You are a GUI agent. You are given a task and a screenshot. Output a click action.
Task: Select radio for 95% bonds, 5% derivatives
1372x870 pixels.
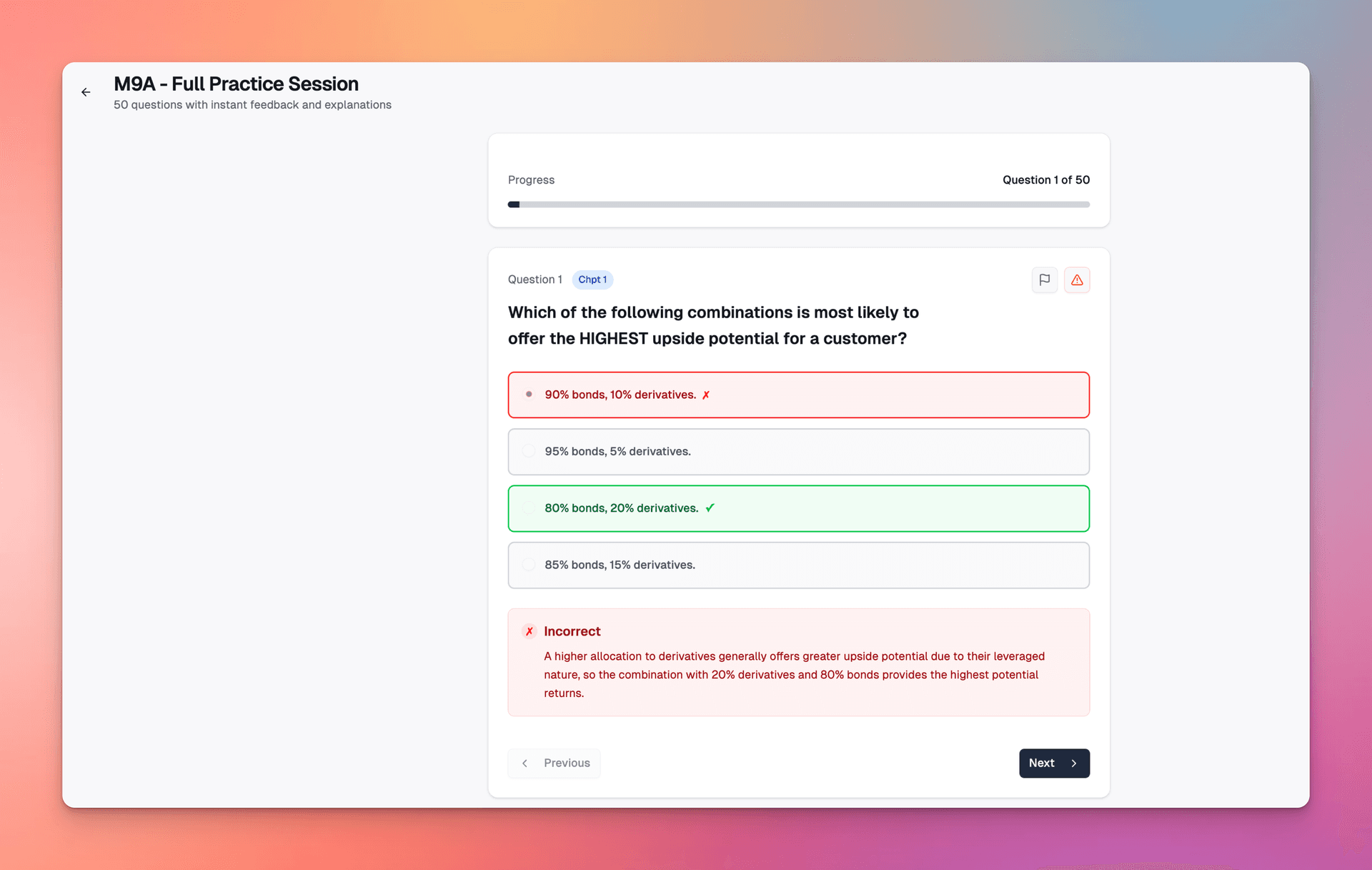(529, 451)
